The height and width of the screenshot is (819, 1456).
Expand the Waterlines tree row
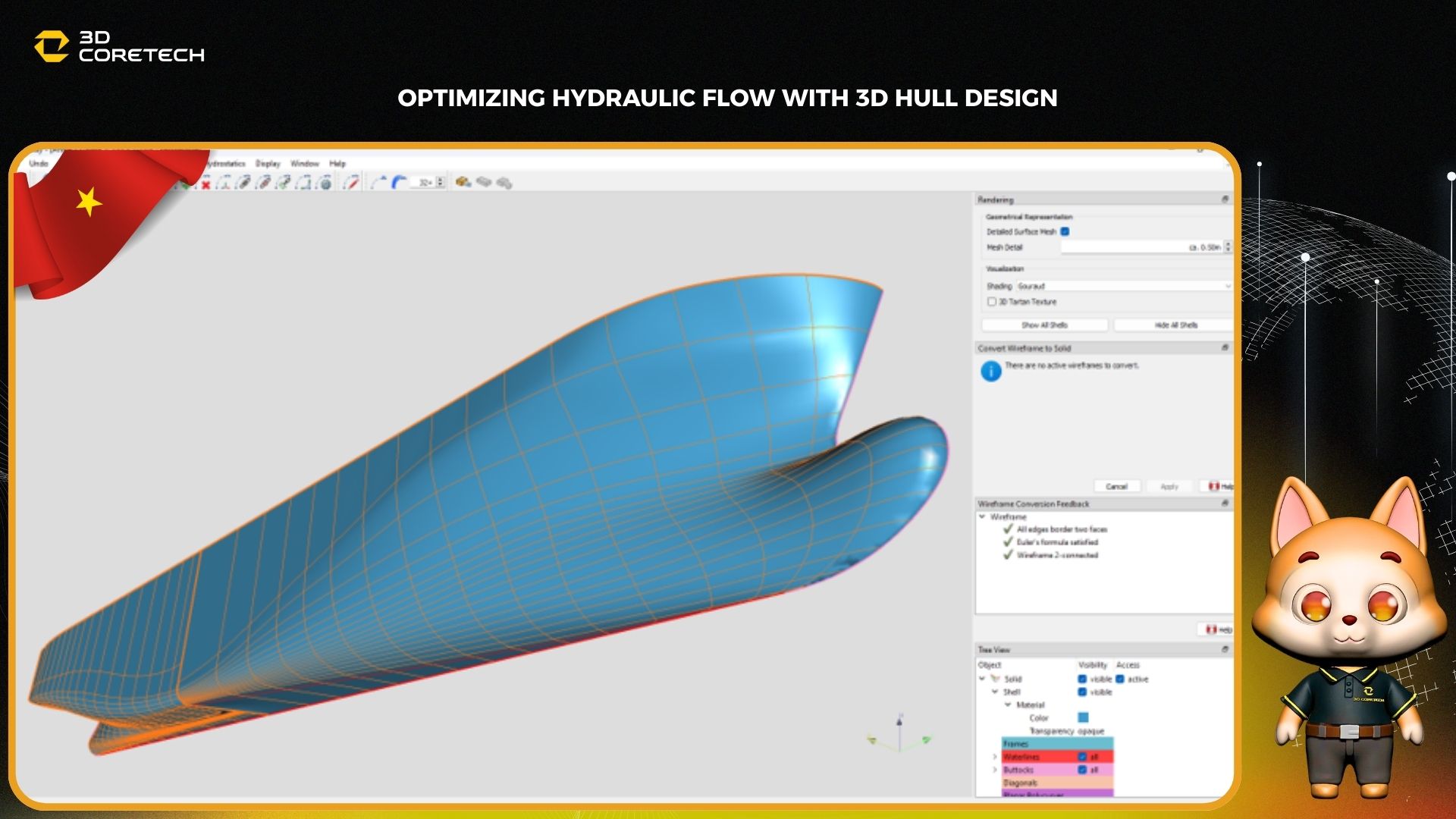click(x=995, y=757)
